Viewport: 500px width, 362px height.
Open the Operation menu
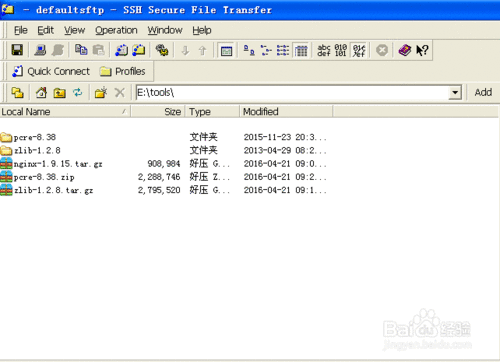tap(116, 30)
